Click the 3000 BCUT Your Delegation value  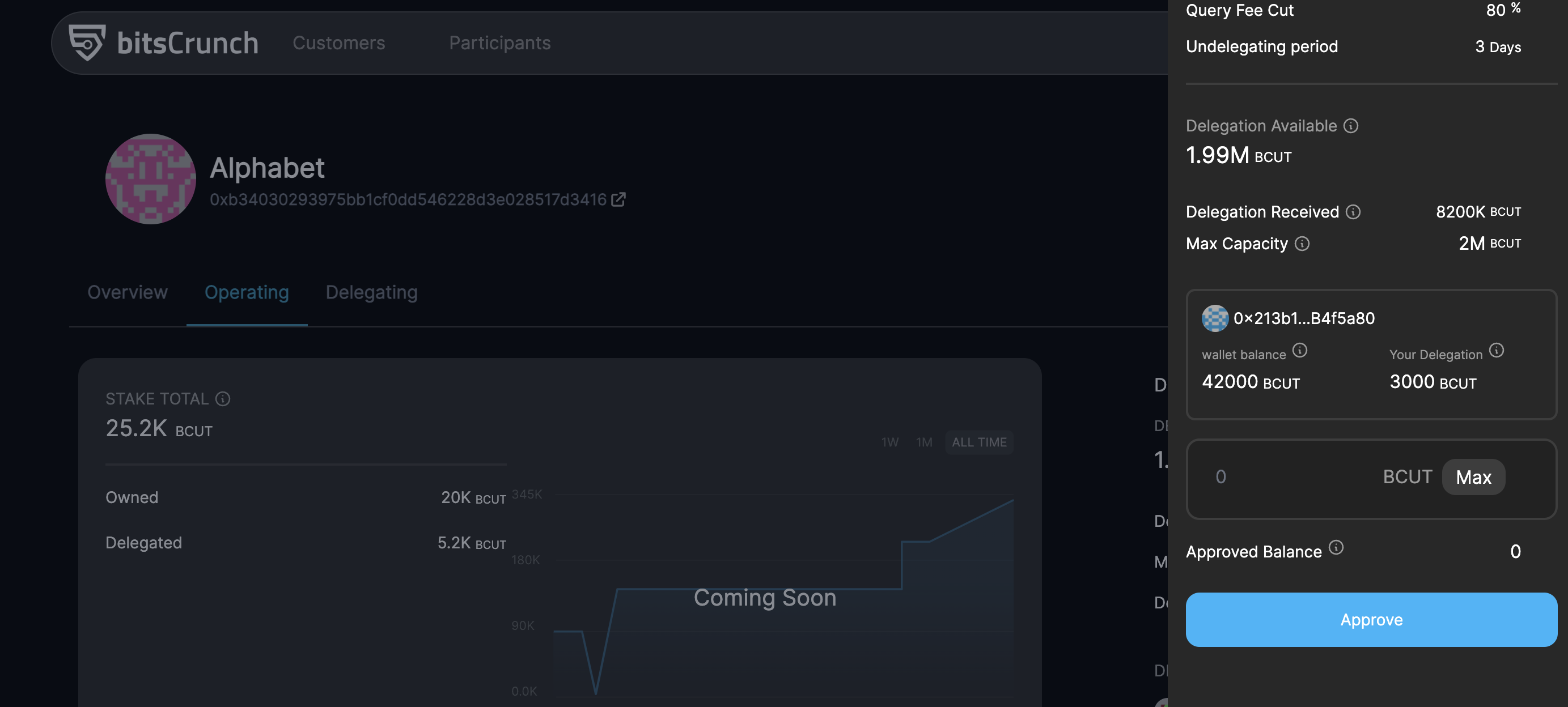(1433, 382)
